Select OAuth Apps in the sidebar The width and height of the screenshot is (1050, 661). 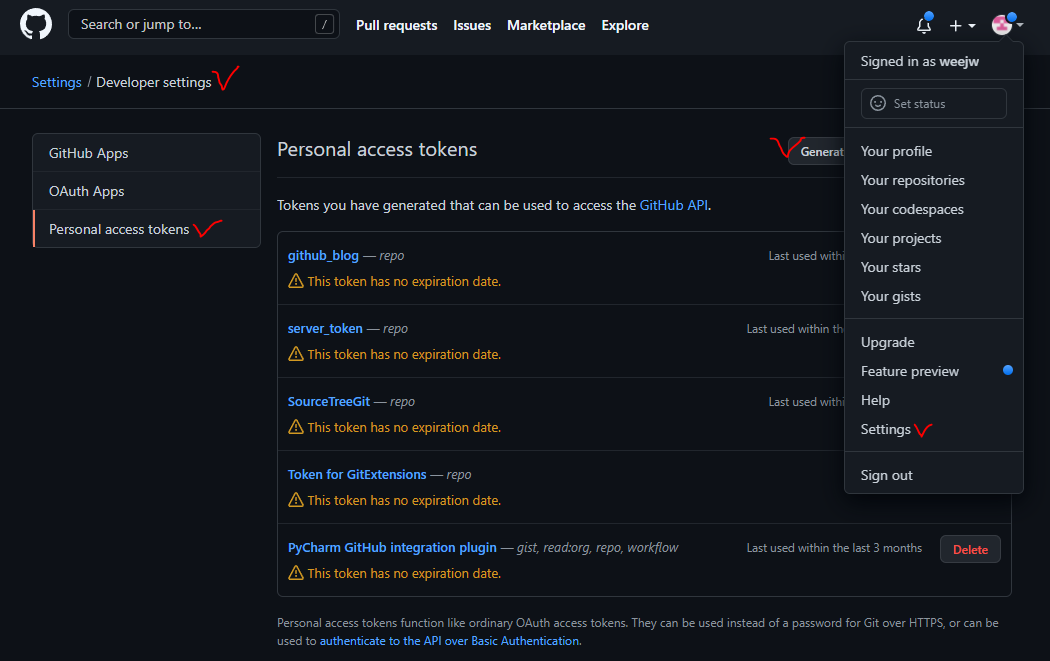147,191
